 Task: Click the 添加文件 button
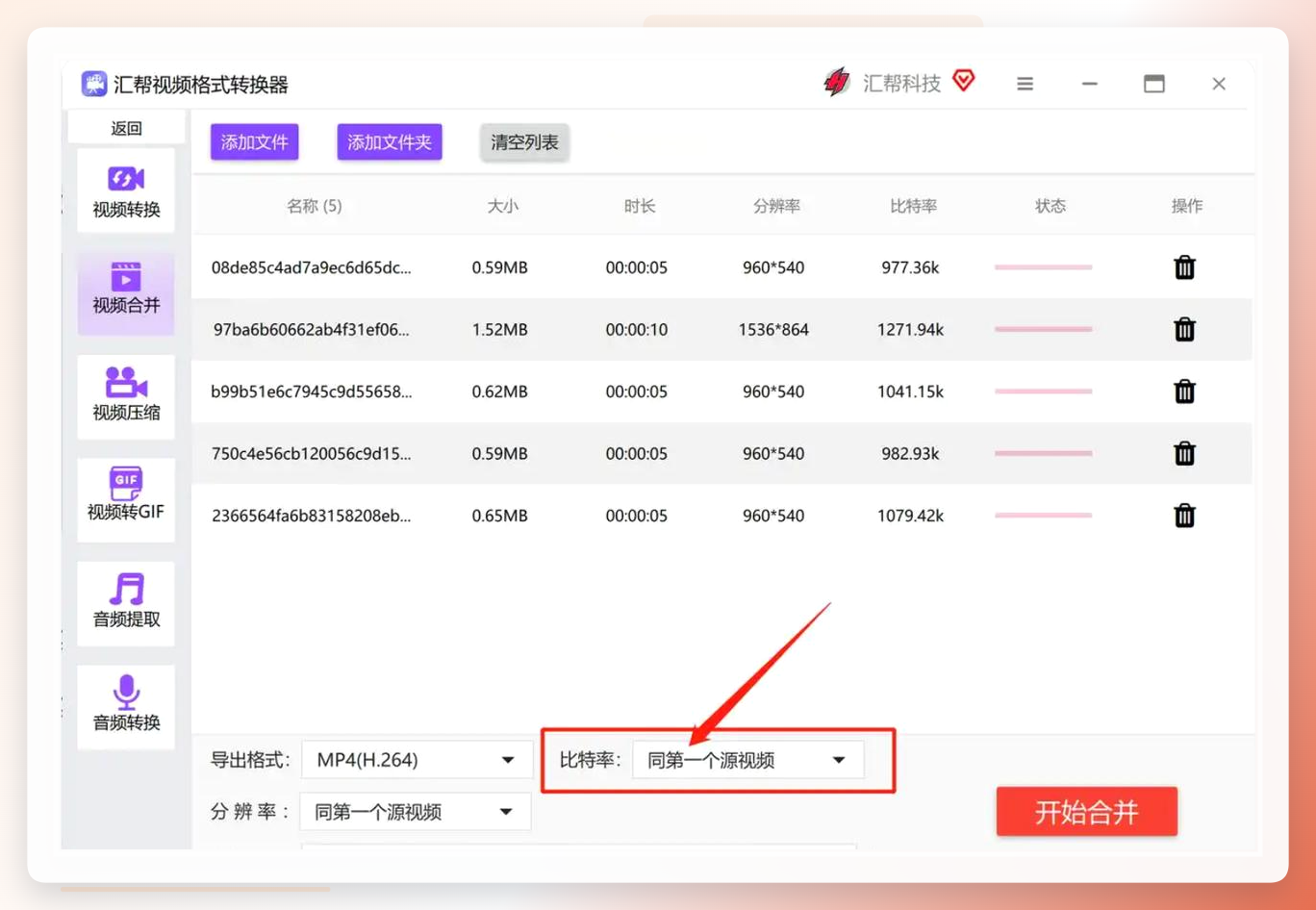click(255, 142)
